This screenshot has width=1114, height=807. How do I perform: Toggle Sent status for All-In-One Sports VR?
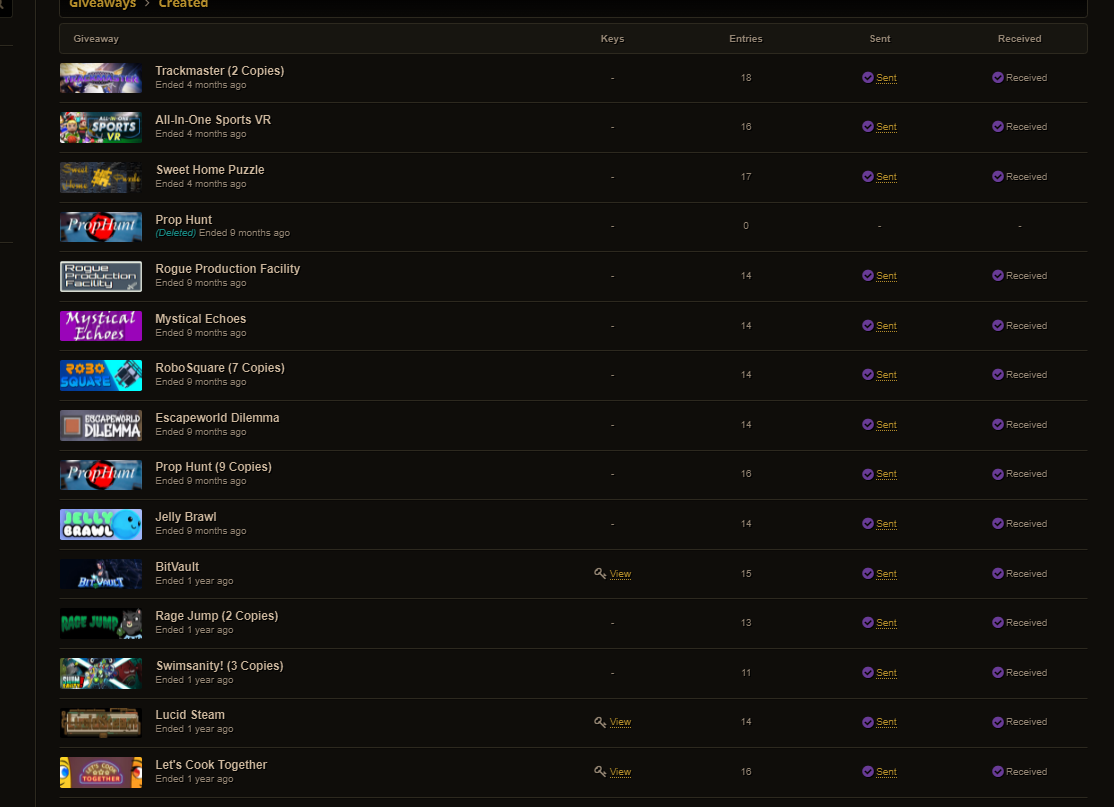pyautogui.click(x=886, y=126)
